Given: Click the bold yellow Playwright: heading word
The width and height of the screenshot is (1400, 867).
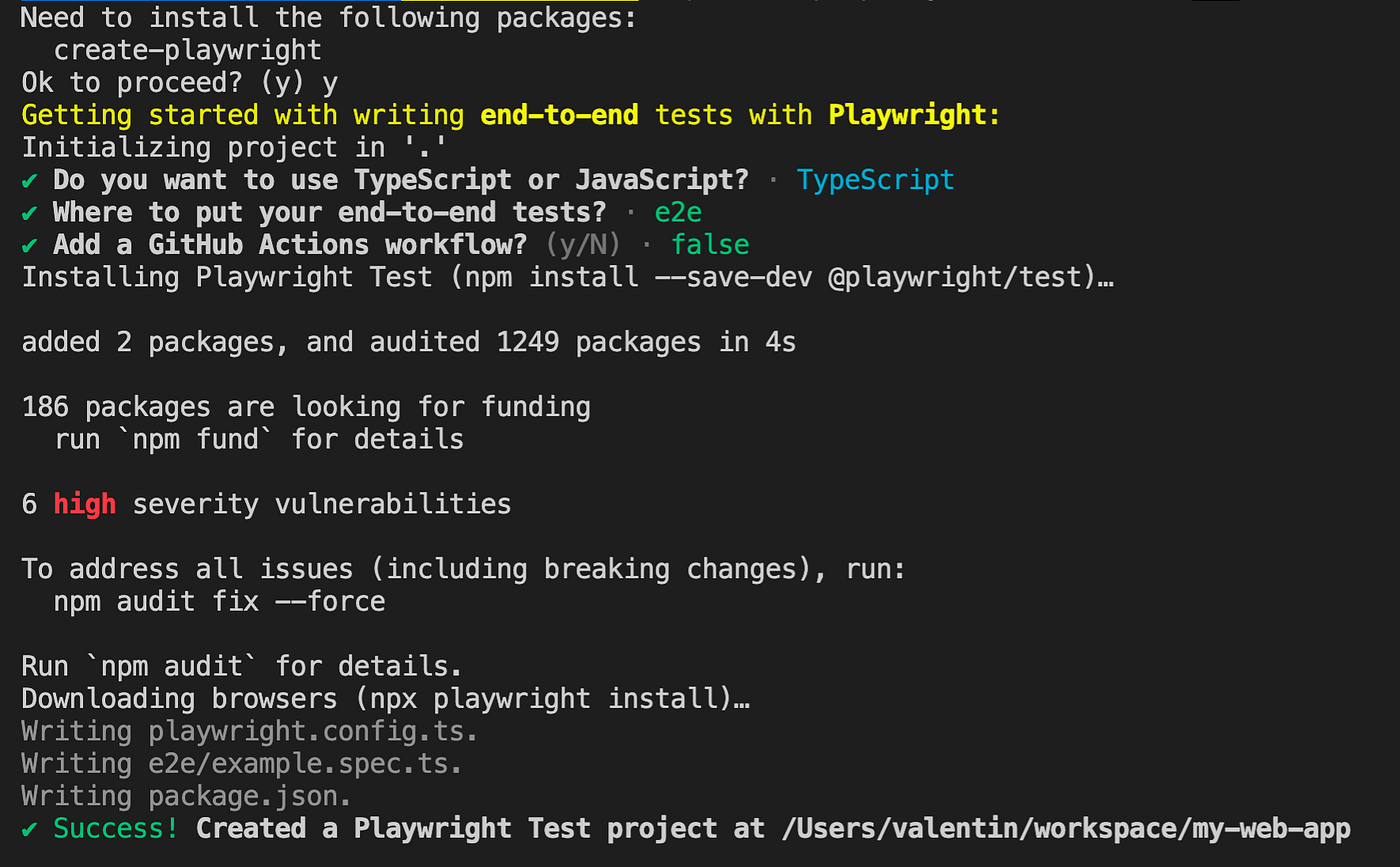Looking at the screenshot, I should tap(914, 116).
